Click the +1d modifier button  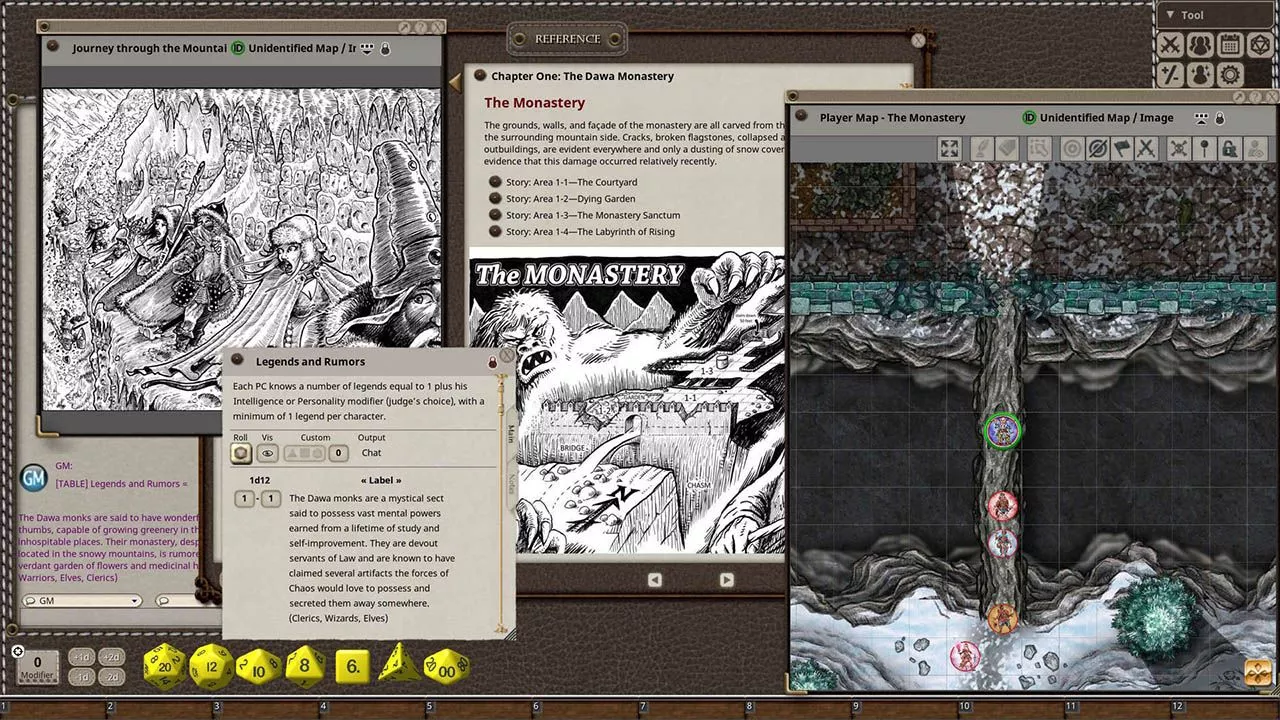click(x=82, y=657)
